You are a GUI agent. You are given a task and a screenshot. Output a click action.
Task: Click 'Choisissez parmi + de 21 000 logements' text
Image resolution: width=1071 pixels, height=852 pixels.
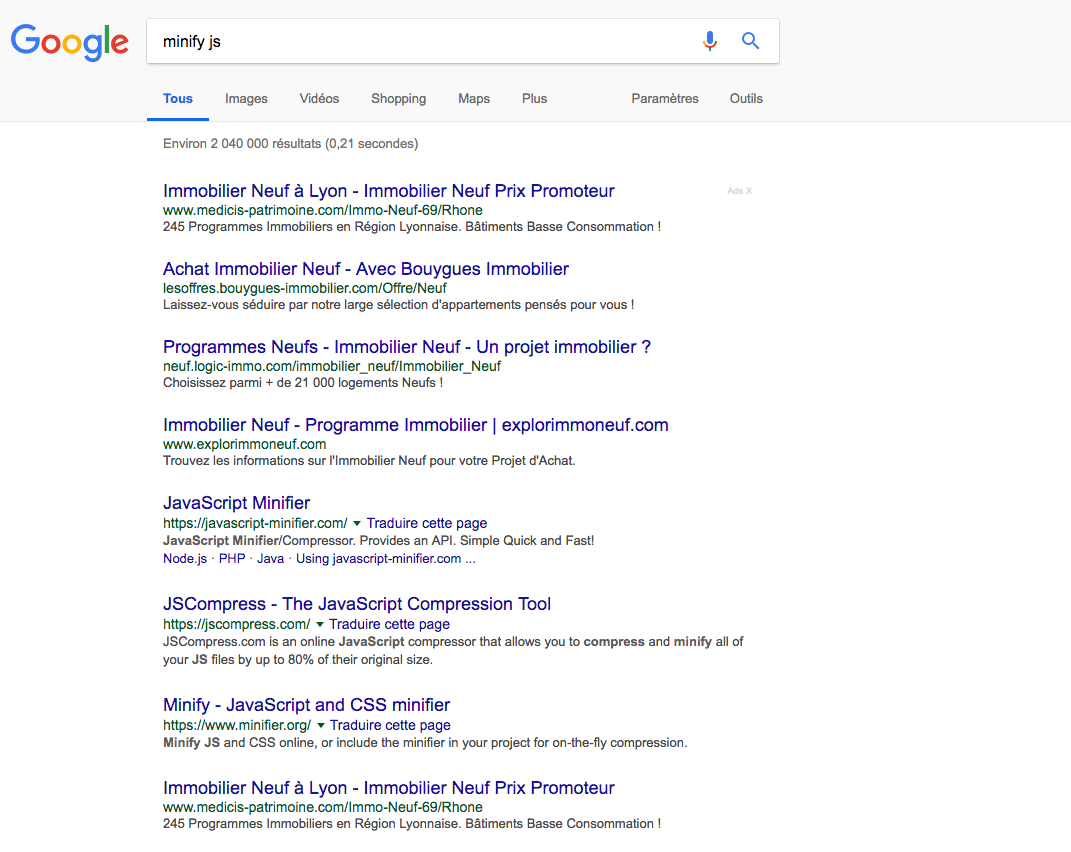303,382
